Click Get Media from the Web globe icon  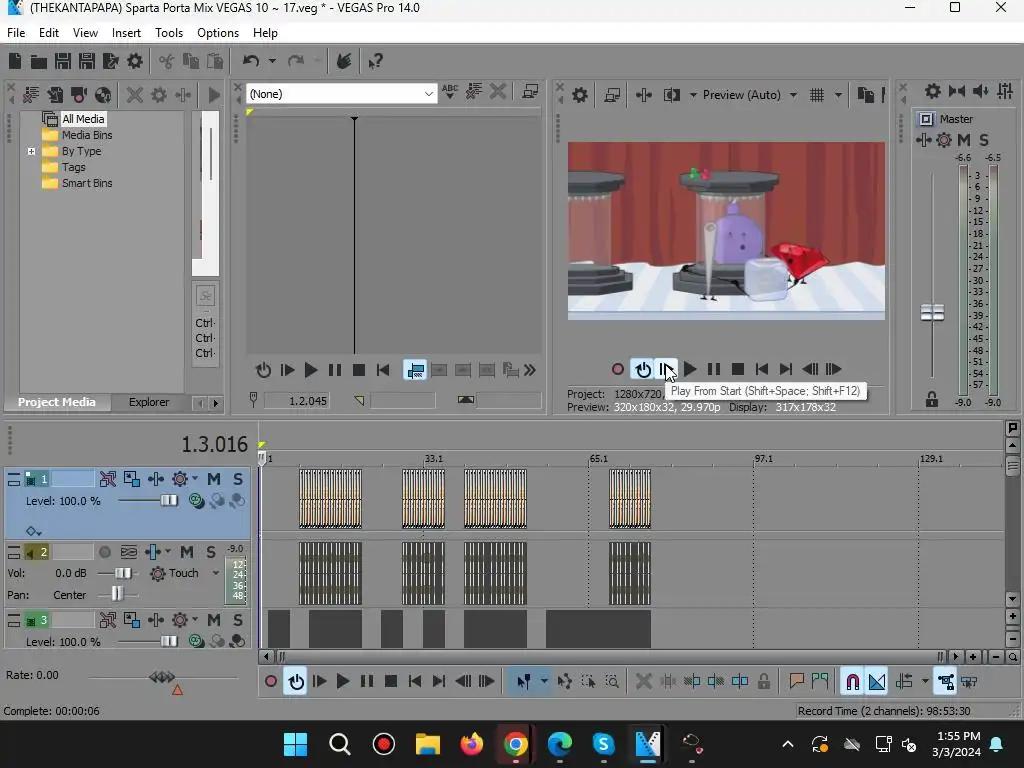[103, 95]
